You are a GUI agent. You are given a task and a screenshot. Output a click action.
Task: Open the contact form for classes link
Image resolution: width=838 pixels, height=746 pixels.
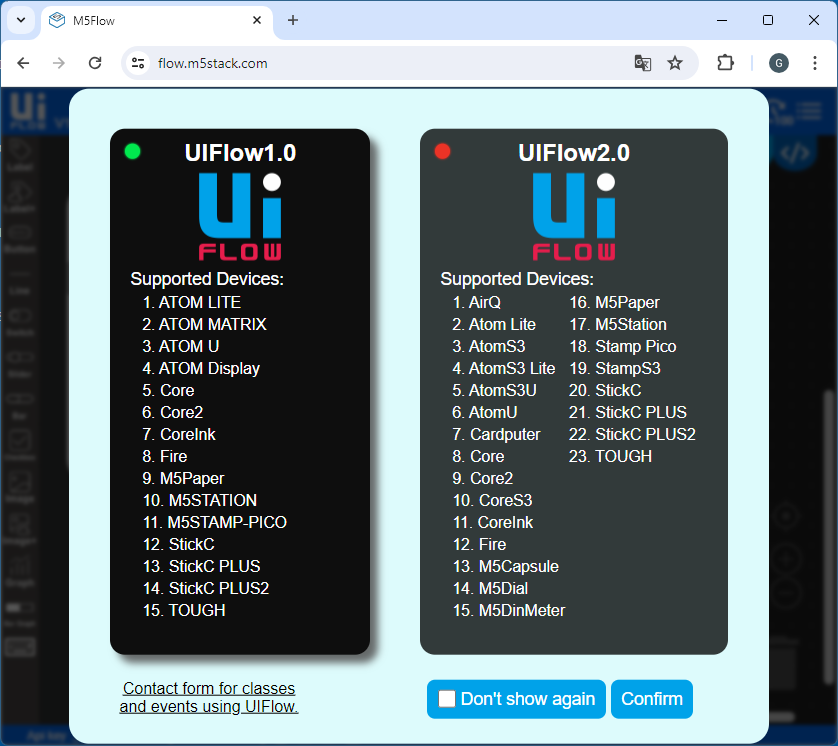pyautogui.click(x=208, y=697)
